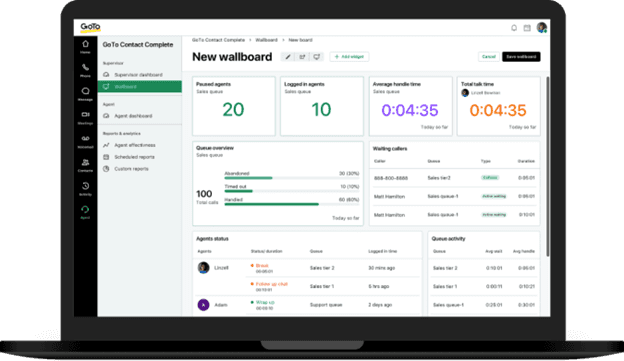
Task: Open the user profile avatar menu
Action: (x=542, y=27)
